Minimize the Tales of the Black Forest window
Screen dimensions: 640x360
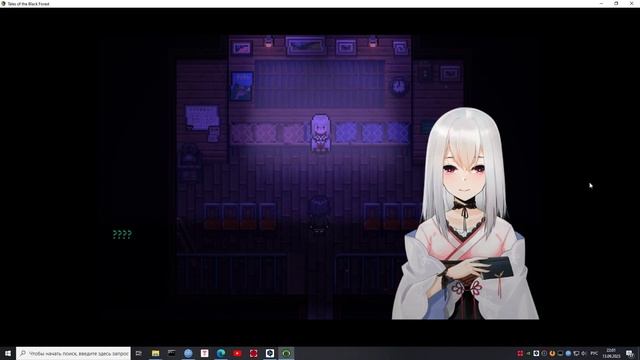(601, 4)
